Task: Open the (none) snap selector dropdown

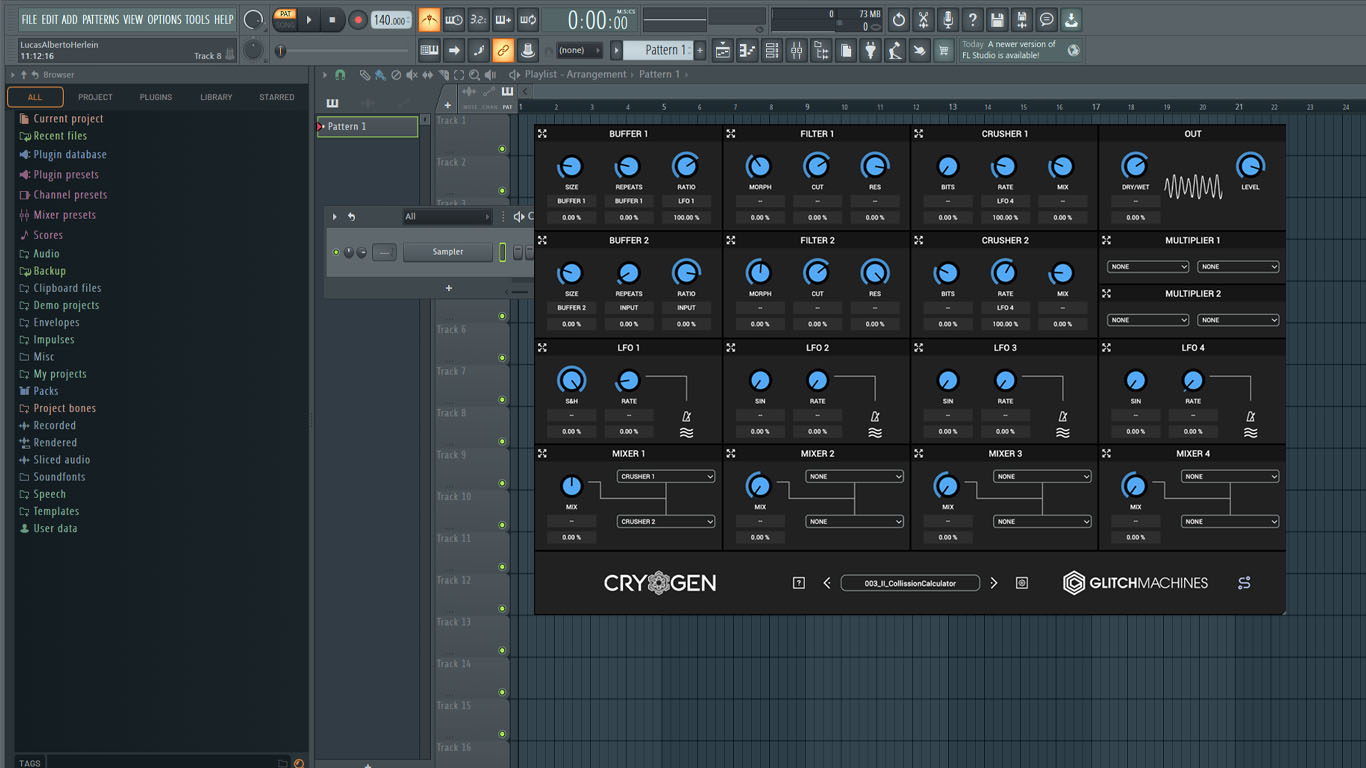Action: [x=579, y=50]
